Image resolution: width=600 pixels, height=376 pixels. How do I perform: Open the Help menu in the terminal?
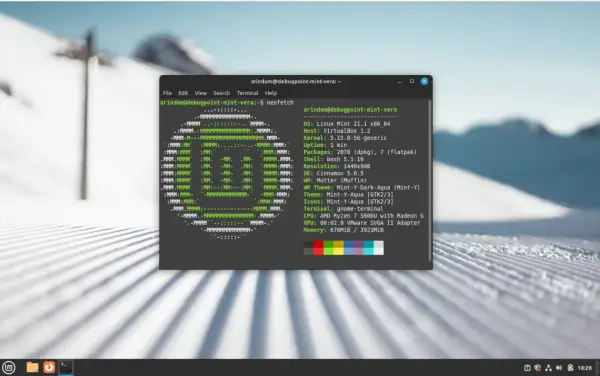click(x=271, y=93)
